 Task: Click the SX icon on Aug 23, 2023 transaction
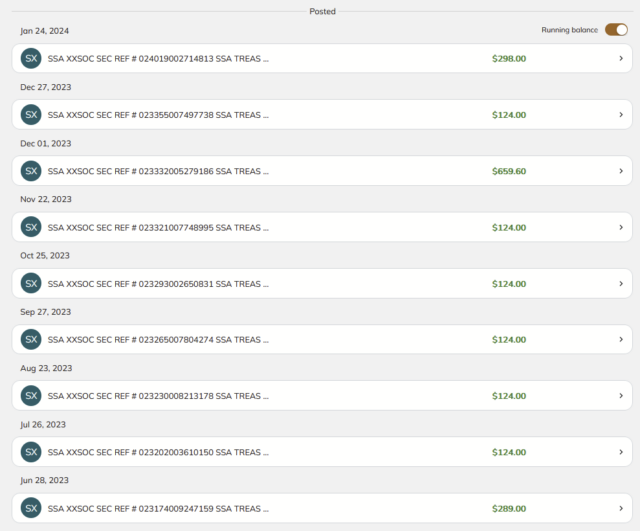point(31,396)
